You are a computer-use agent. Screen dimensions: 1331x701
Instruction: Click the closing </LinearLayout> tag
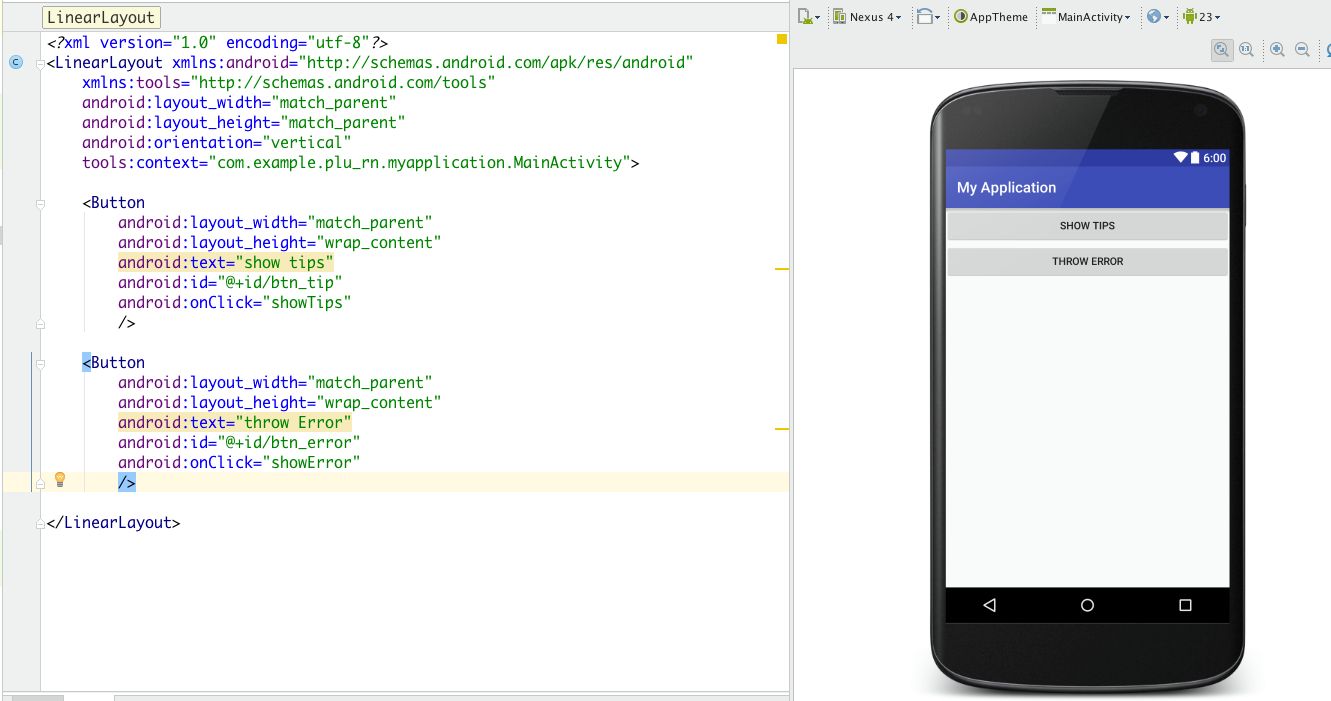coord(113,522)
